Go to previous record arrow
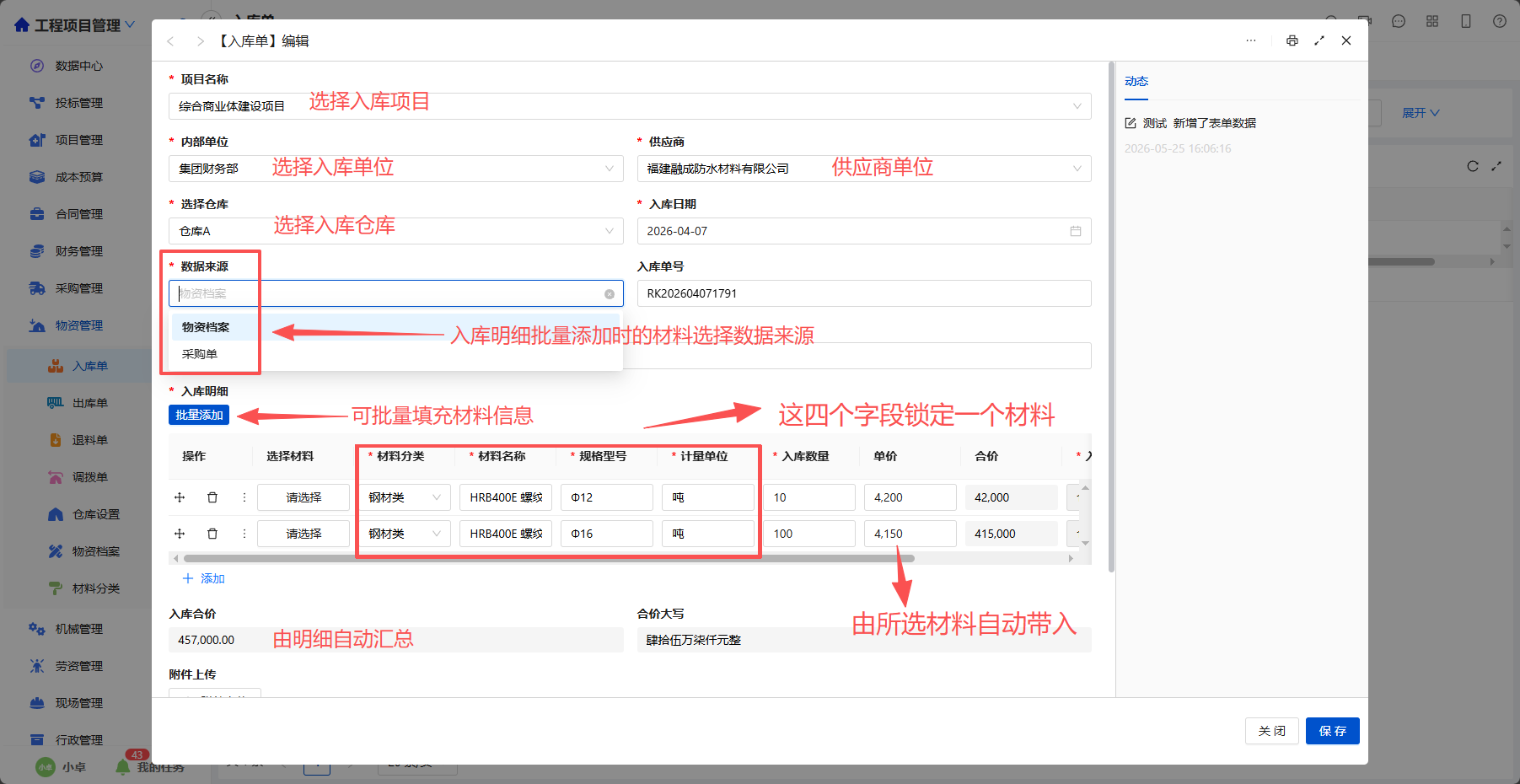 [170, 41]
